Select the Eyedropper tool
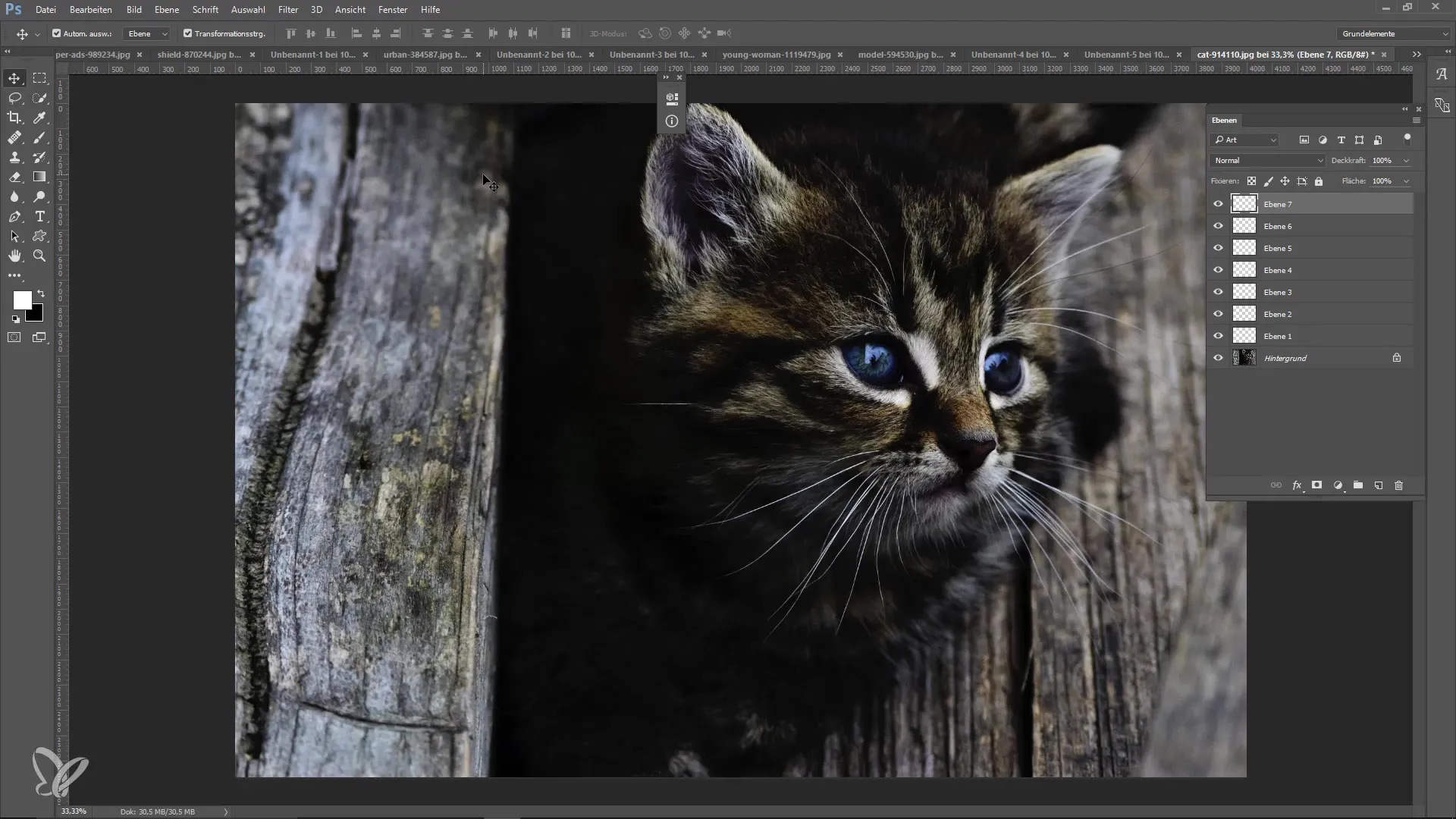The image size is (1456, 819). click(x=39, y=118)
